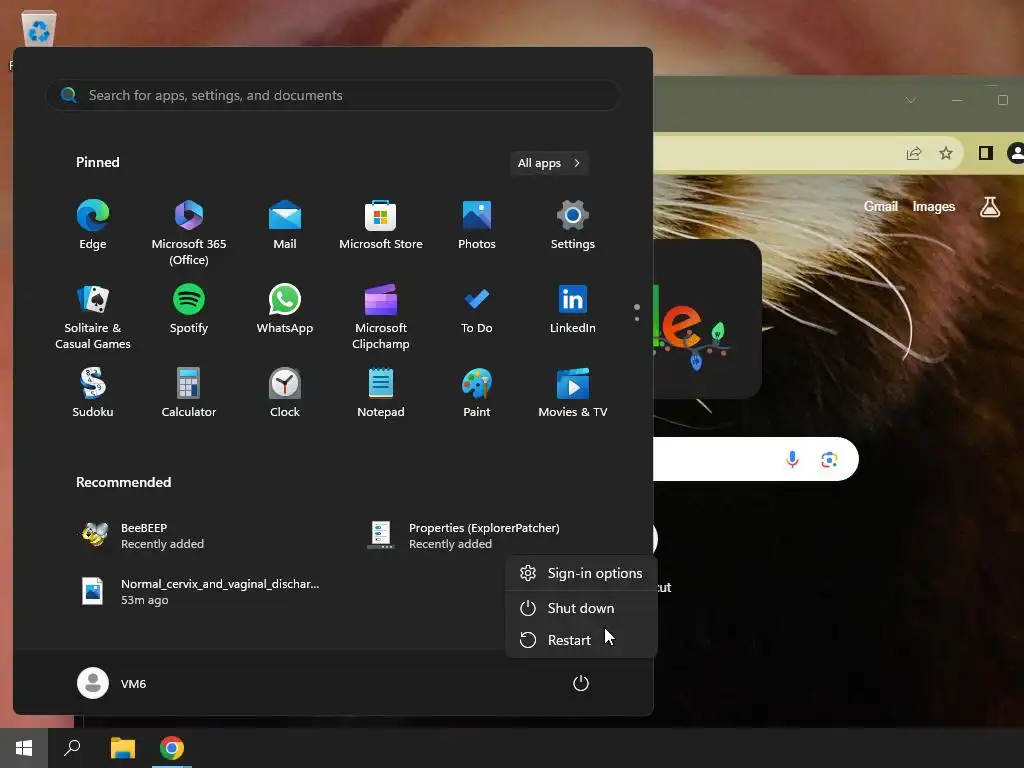The image size is (1024, 768).
Task: Open the Chrome profile avatar
Action: (1016, 153)
